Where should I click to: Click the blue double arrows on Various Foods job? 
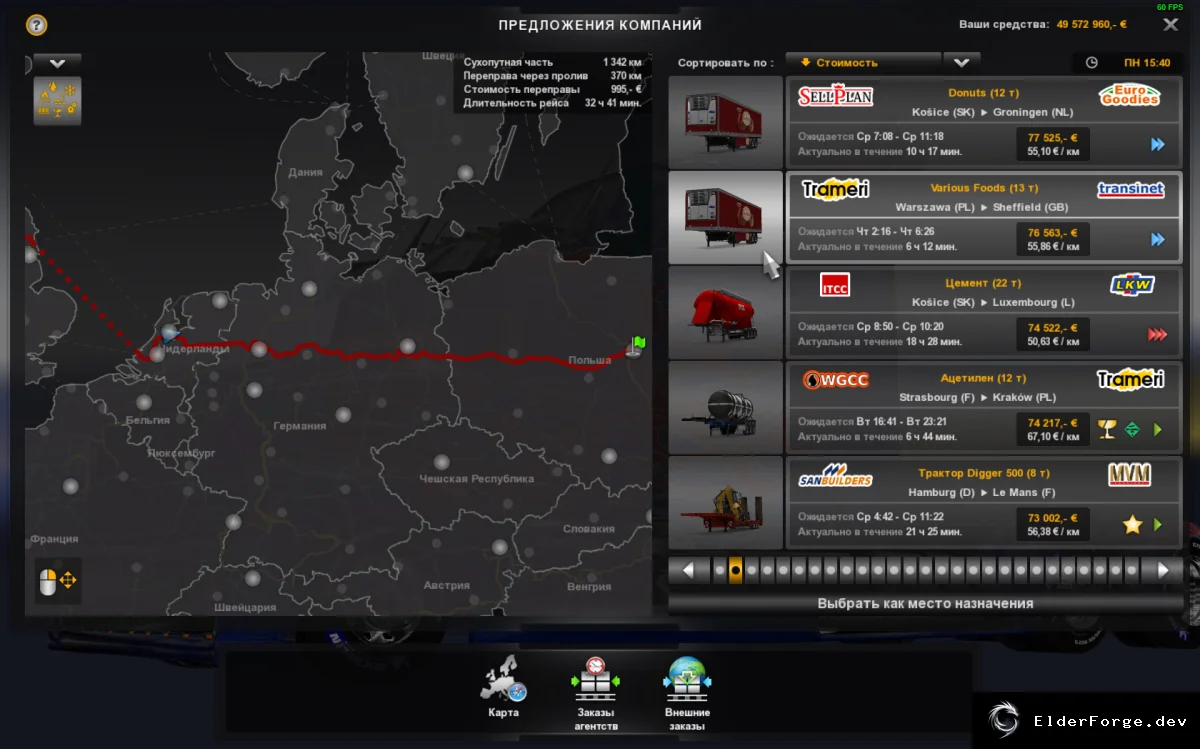click(1158, 240)
